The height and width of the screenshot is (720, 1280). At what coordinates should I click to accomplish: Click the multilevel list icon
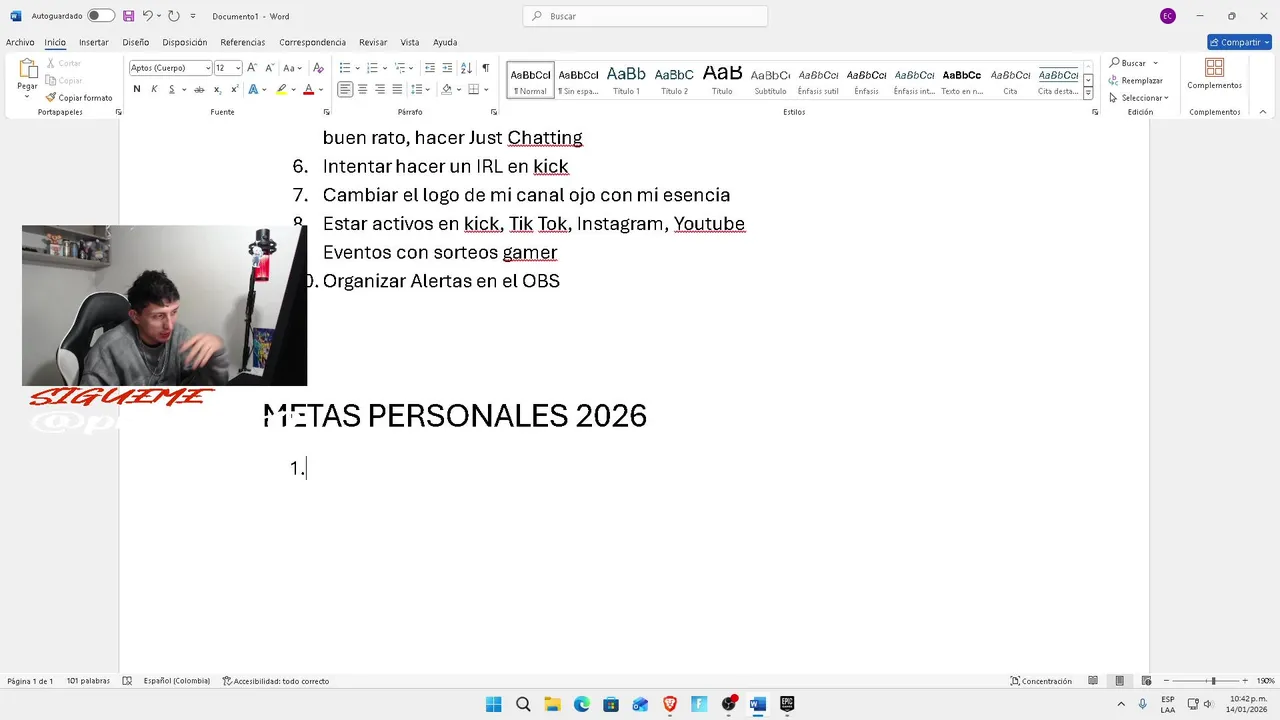coord(399,68)
